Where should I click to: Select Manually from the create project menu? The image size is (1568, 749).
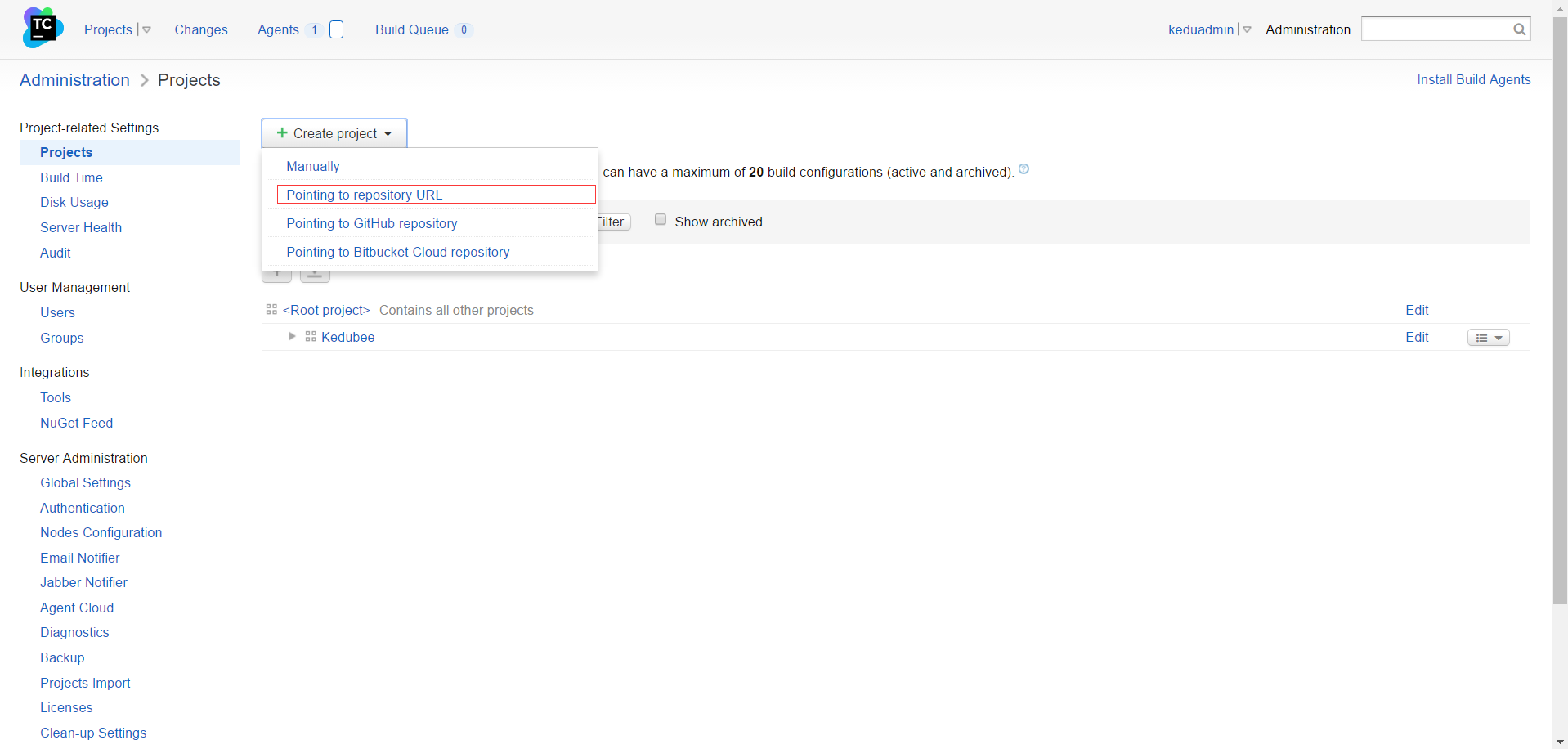tap(313, 166)
